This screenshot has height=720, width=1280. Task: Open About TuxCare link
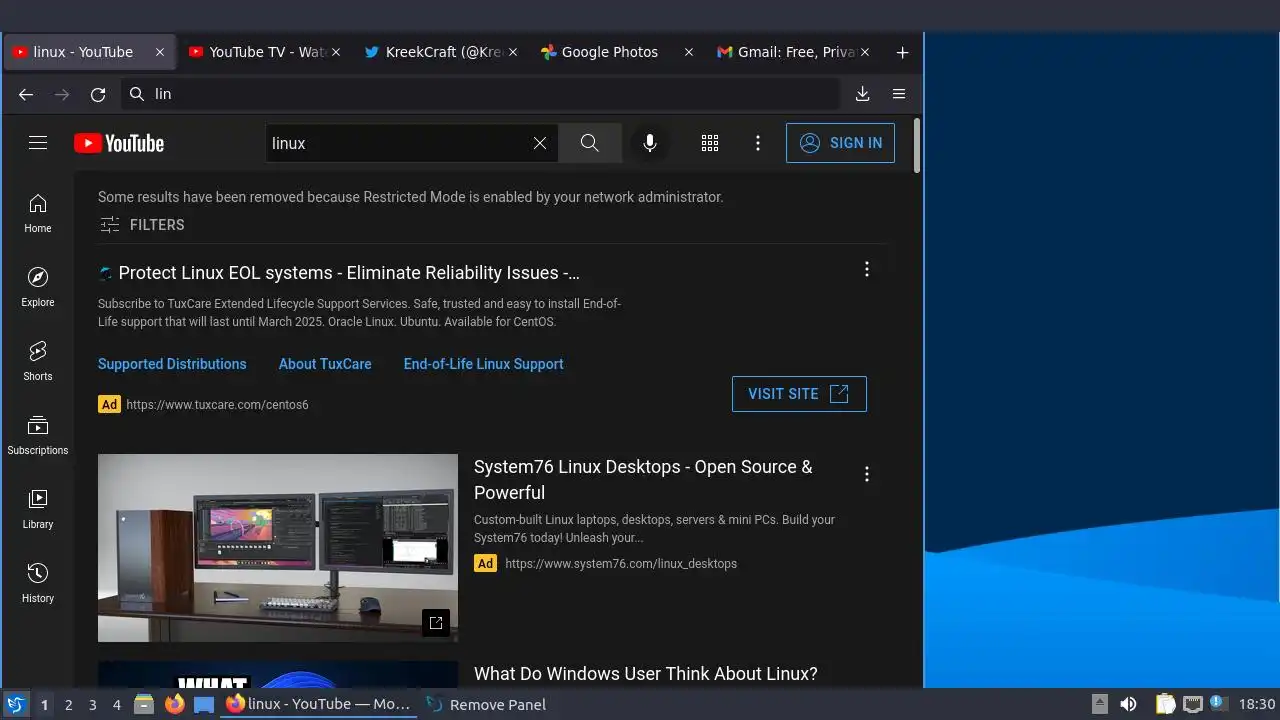tap(325, 364)
